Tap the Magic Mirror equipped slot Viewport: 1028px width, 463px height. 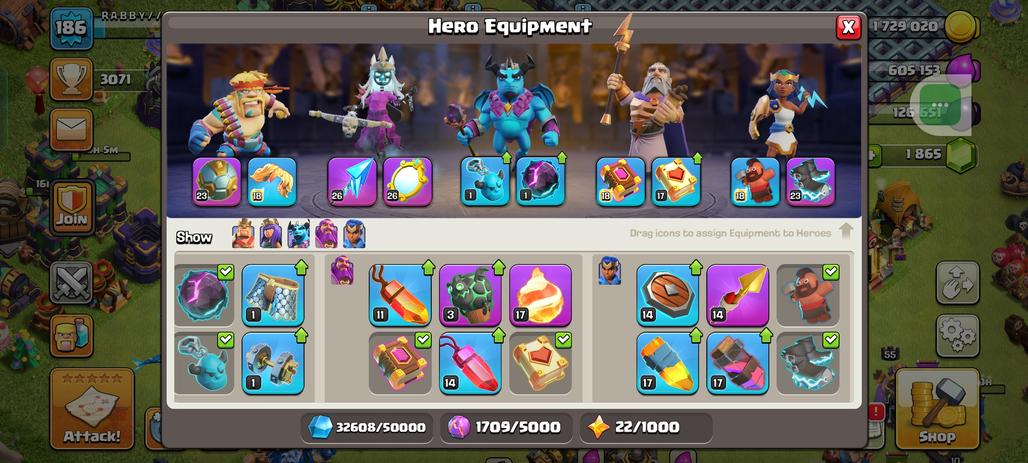click(x=407, y=182)
